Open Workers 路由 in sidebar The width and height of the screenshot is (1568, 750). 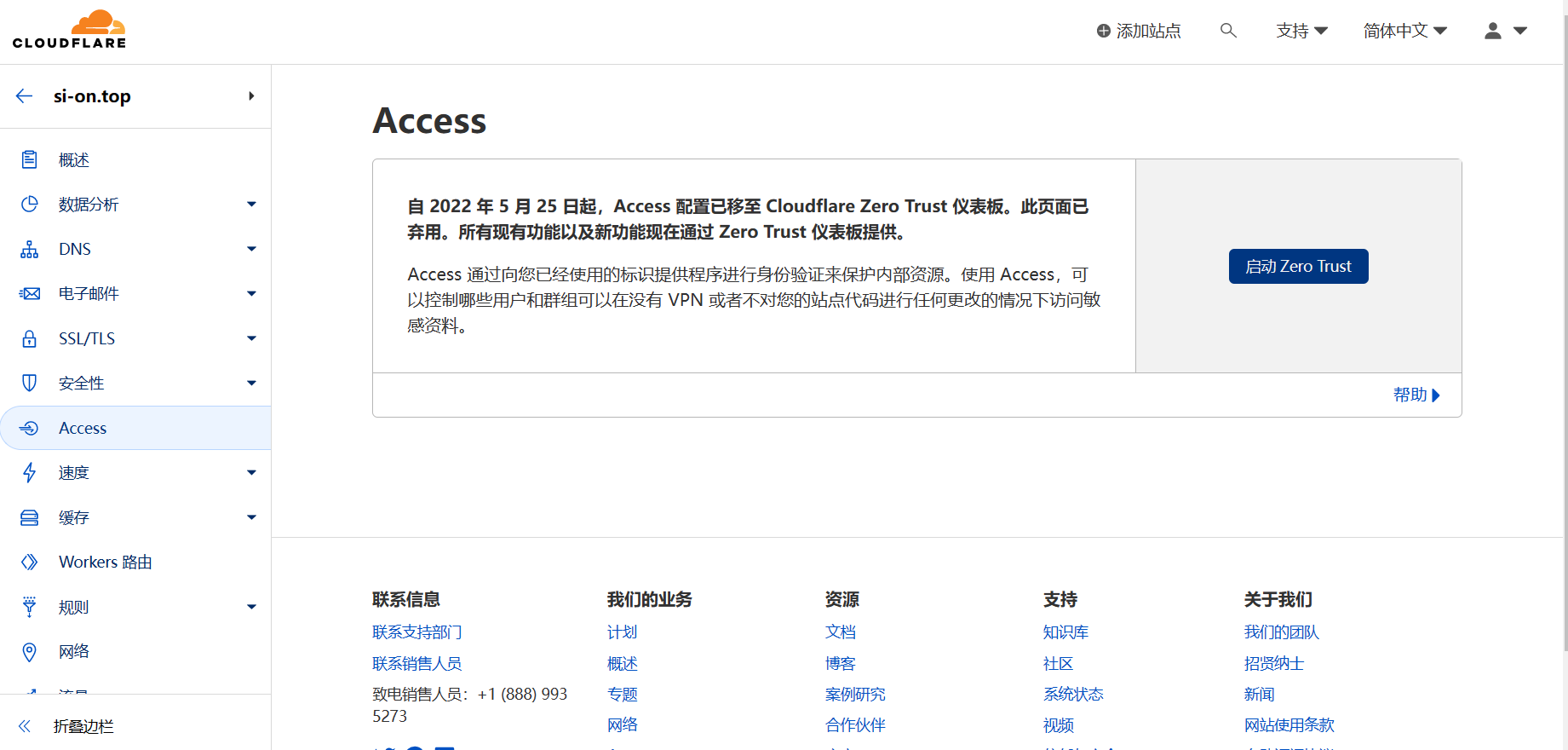click(135, 562)
